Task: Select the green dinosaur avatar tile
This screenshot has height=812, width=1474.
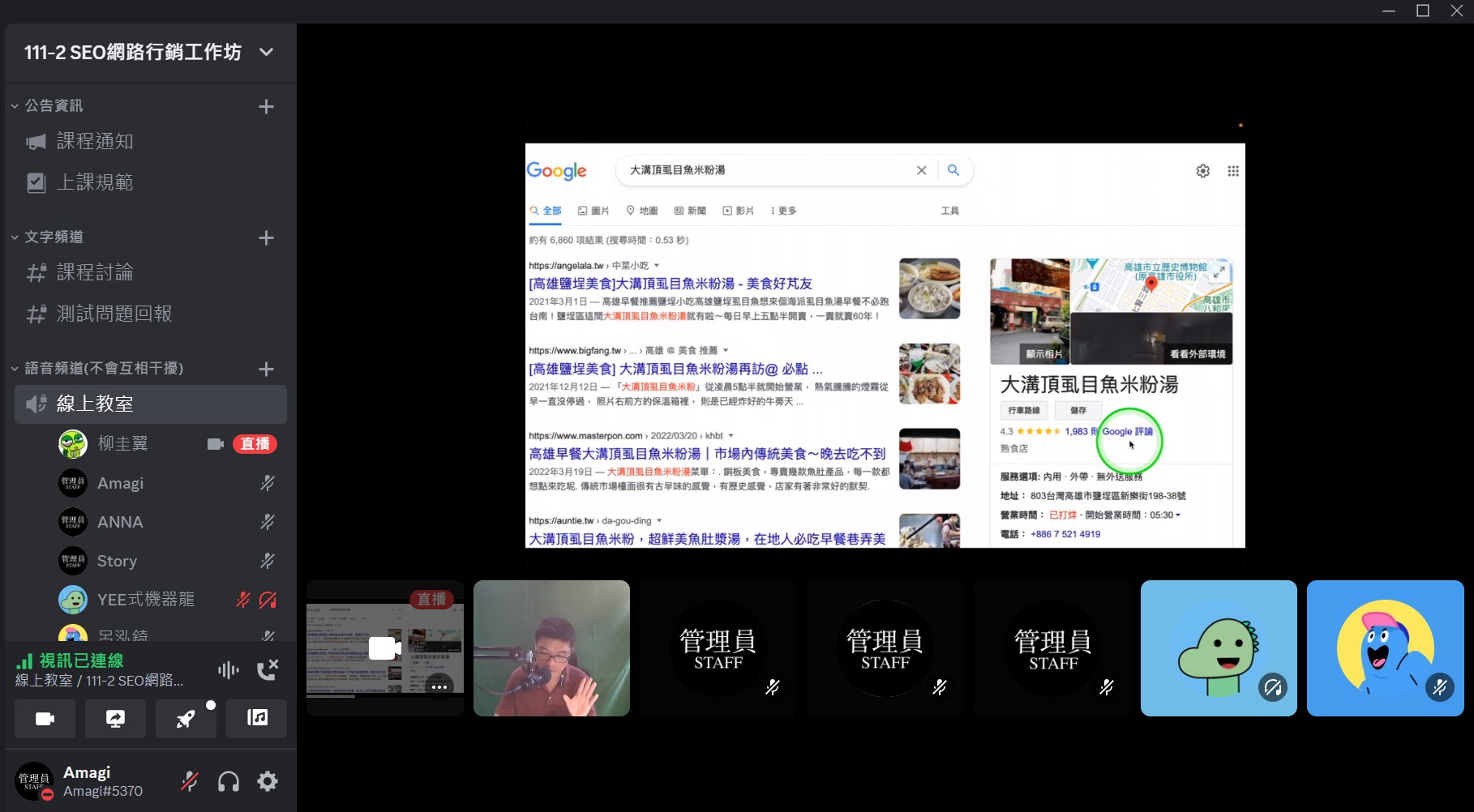Action: 1219,648
